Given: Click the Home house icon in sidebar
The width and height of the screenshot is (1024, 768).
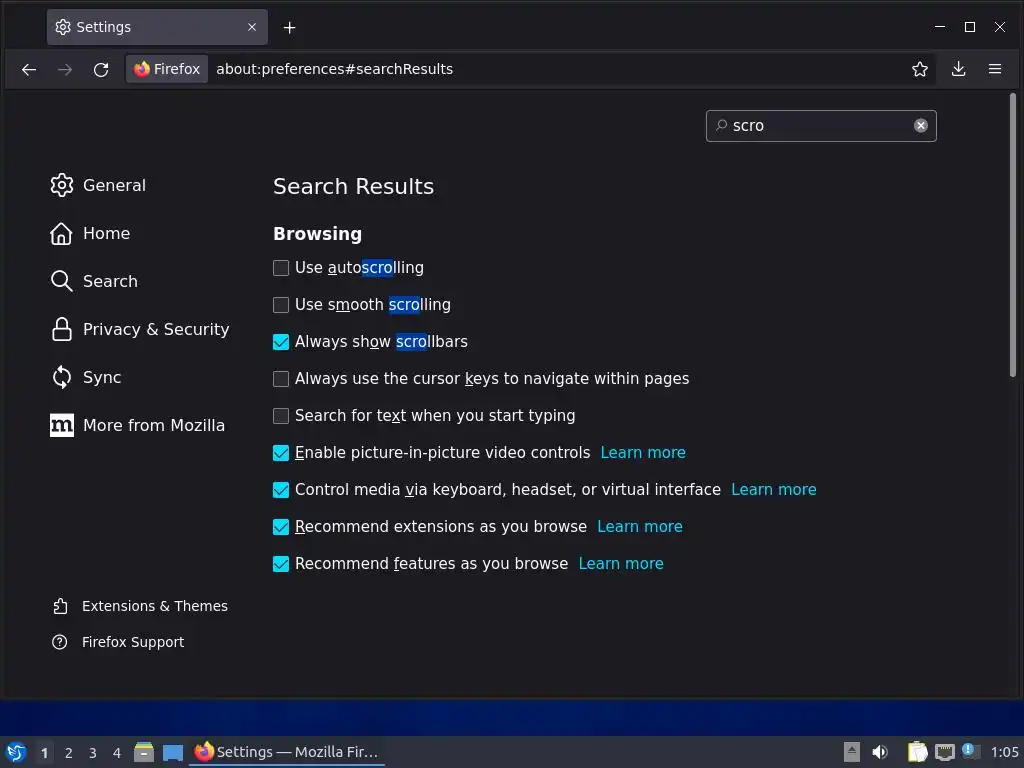Looking at the screenshot, I should point(61,233).
